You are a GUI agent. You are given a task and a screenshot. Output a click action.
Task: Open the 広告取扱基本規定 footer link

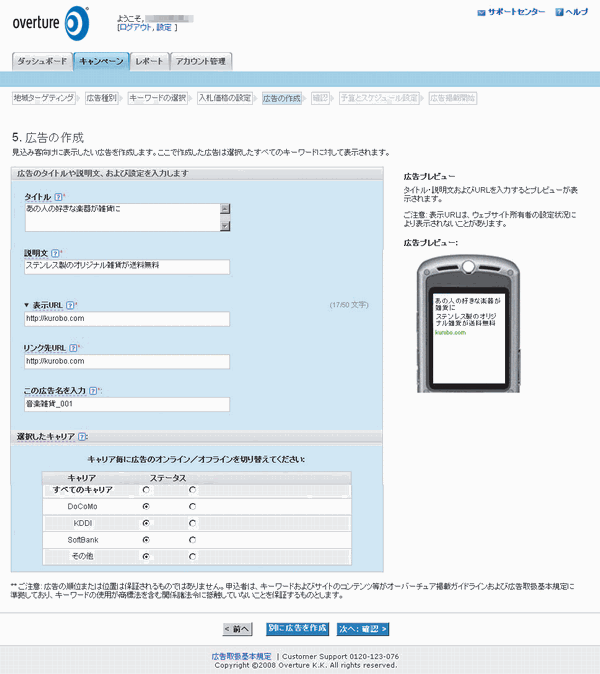241,656
